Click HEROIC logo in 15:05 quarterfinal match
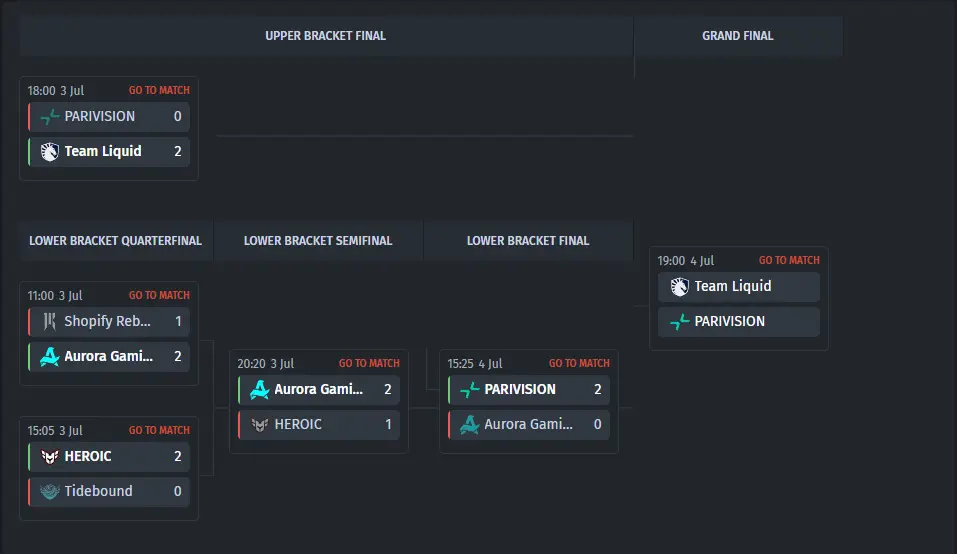 pyautogui.click(x=49, y=456)
